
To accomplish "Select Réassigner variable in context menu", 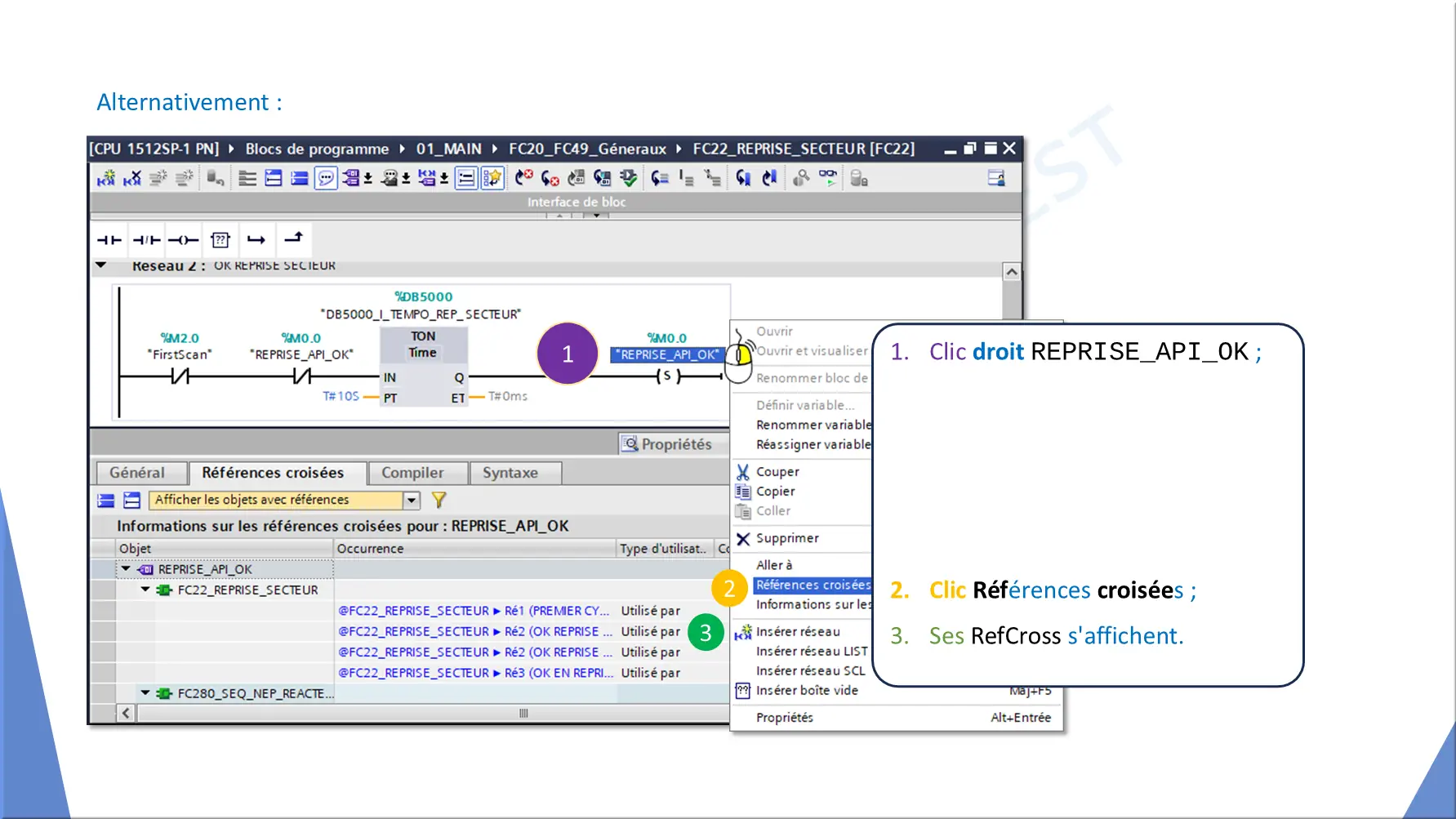I will coord(813,444).
